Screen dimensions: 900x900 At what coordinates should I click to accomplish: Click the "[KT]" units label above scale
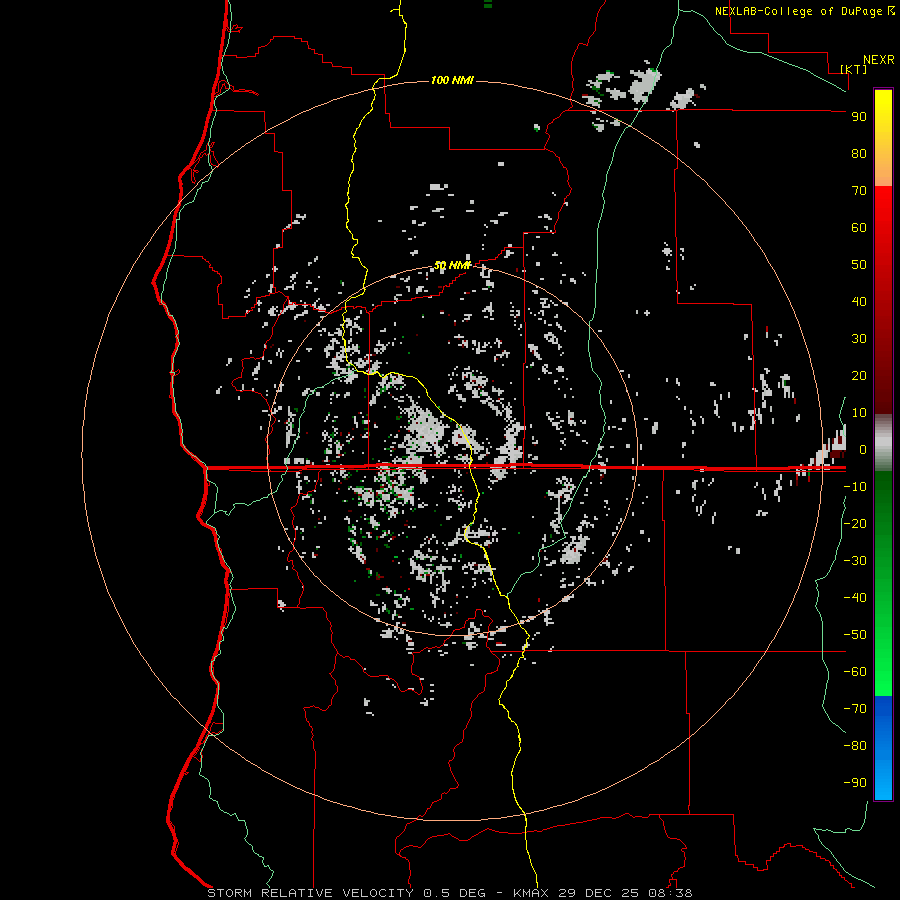point(854,69)
